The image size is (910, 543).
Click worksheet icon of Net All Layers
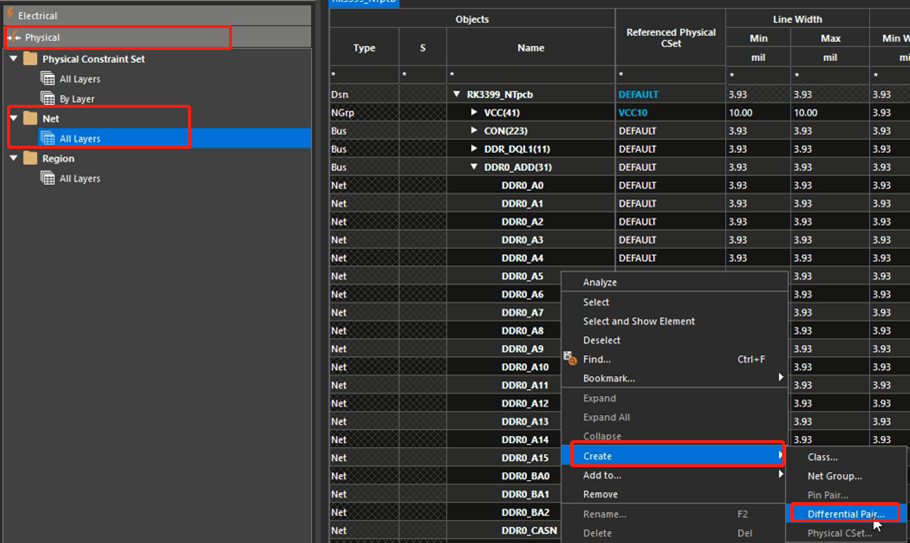pos(48,138)
